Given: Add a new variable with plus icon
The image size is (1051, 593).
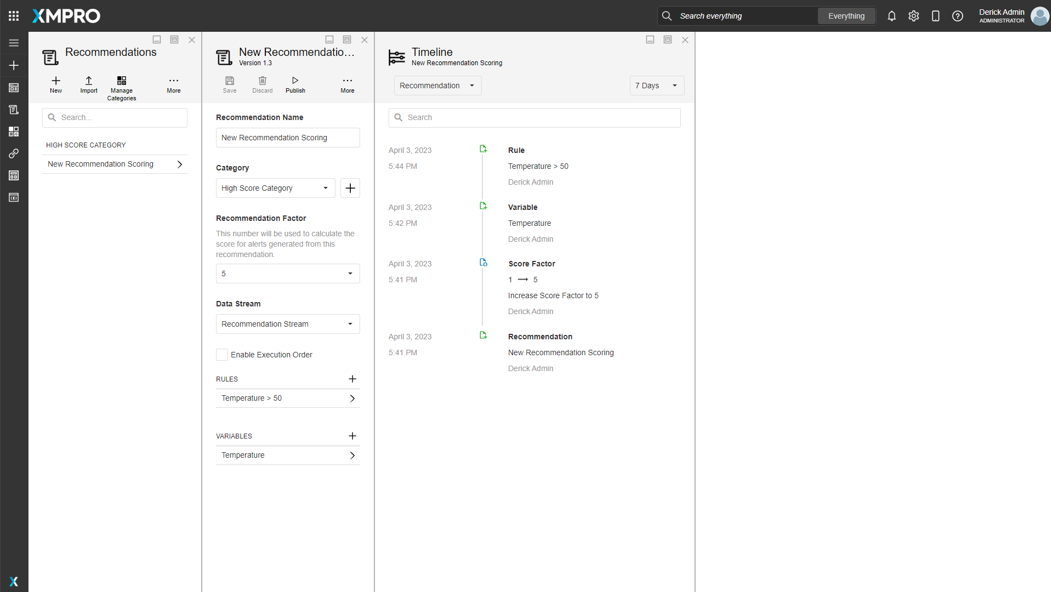Looking at the screenshot, I should (352, 436).
